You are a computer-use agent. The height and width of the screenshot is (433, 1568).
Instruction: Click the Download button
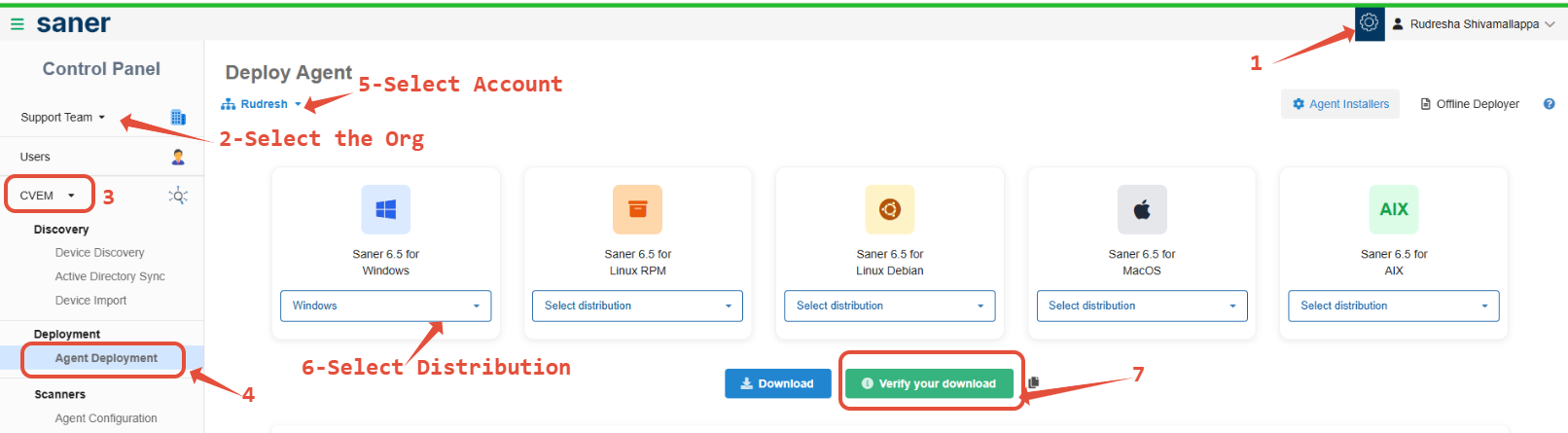778,383
